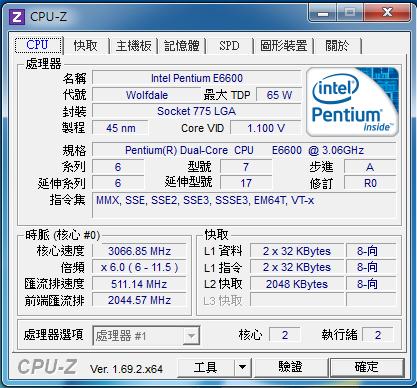The height and width of the screenshot is (388, 417).
Task: Select the CPU tab
Action: [x=39, y=45]
